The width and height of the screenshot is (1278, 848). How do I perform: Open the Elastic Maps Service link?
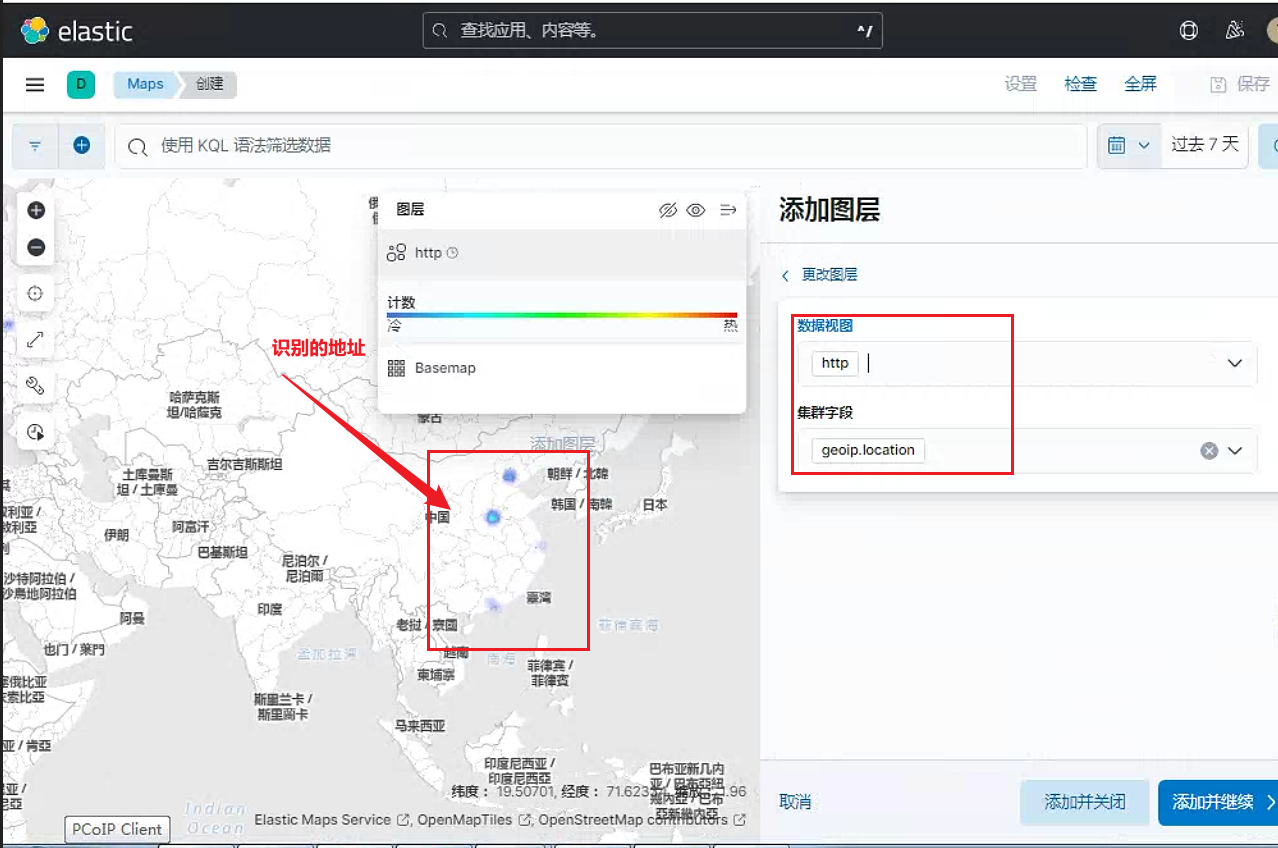pos(332,820)
